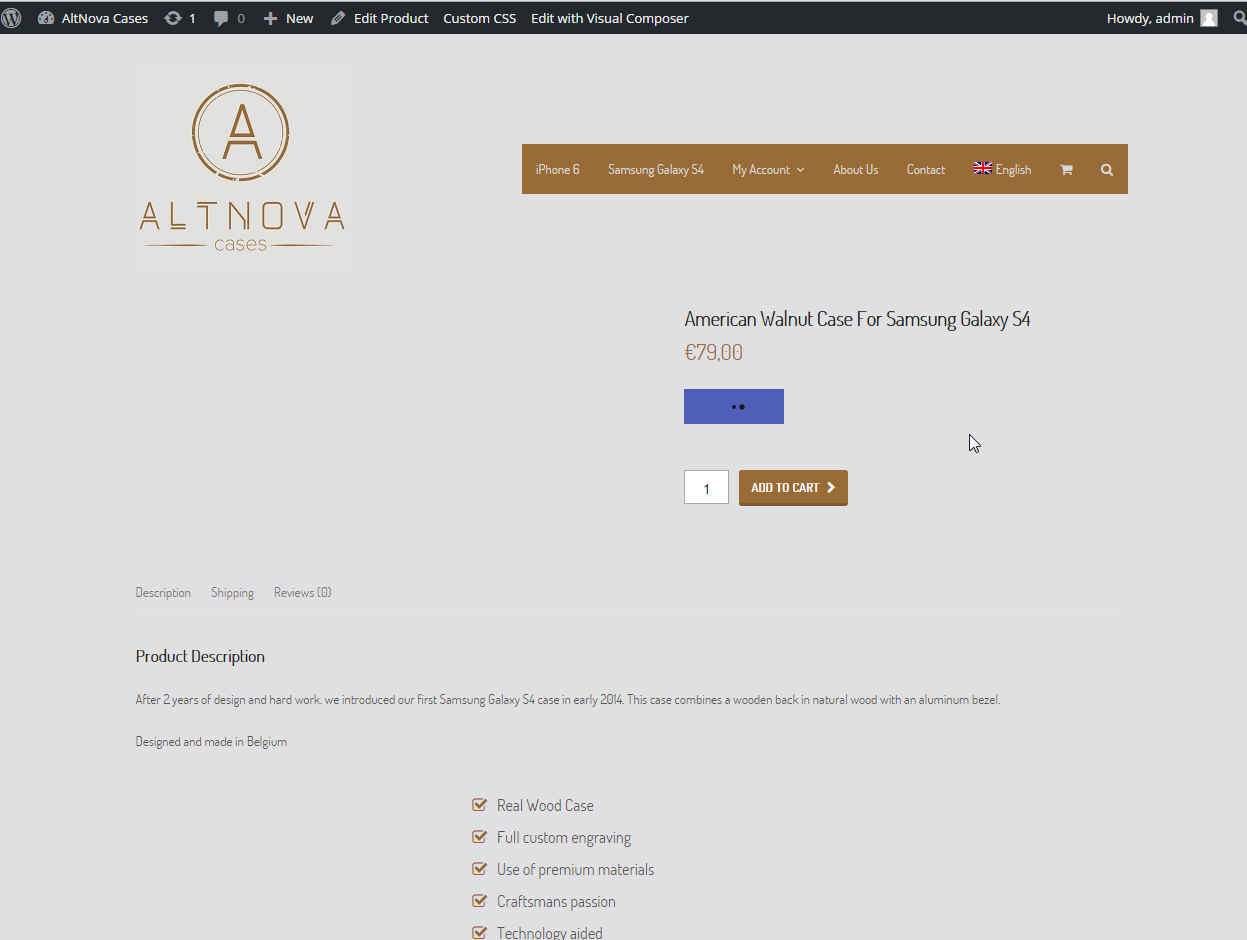Click the AltNova Cases logo
This screenshot has height=940, width=1247.
point(243,167)
